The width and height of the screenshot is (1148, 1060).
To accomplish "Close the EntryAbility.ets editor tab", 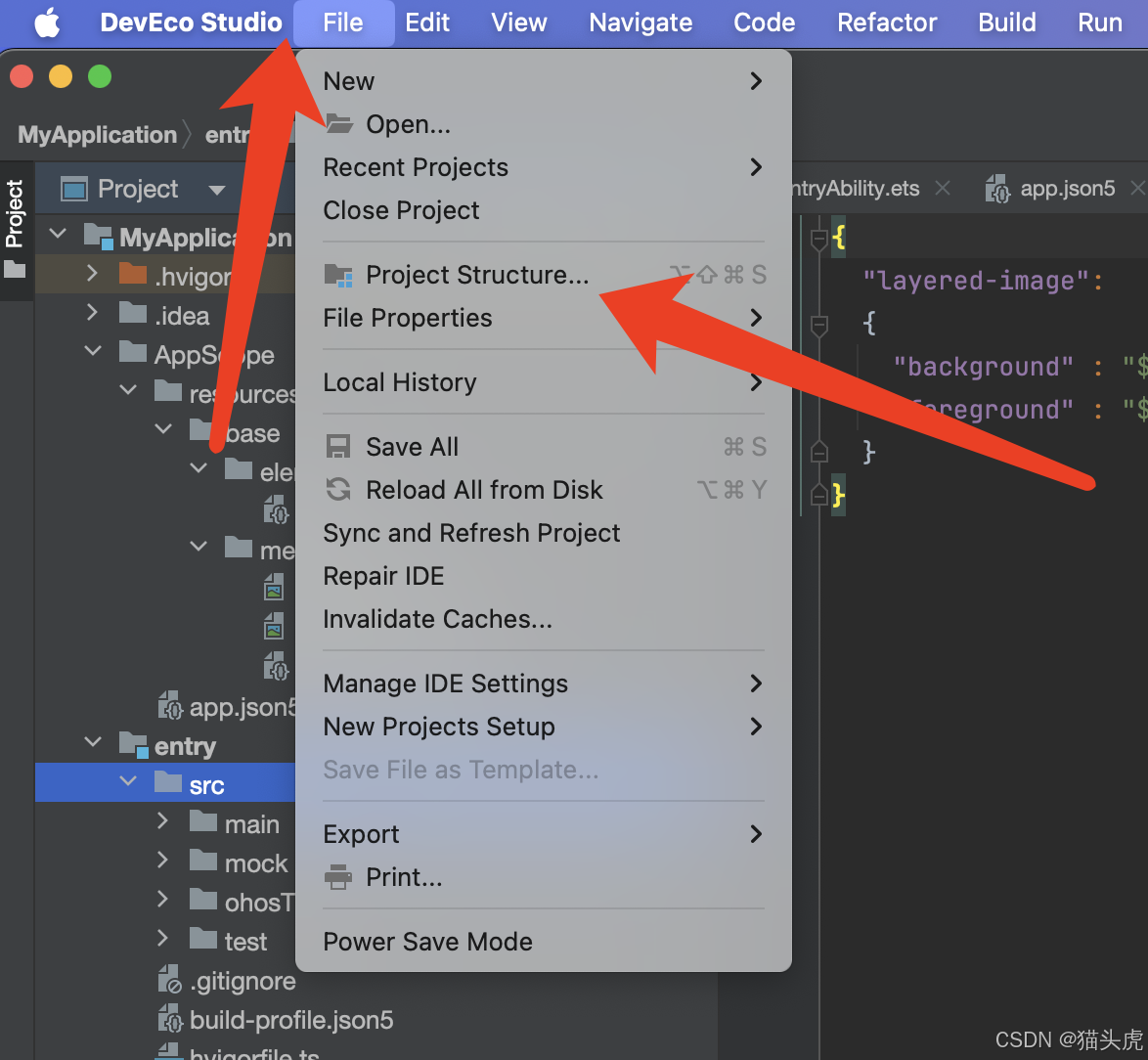I will (x=943, y=188).
